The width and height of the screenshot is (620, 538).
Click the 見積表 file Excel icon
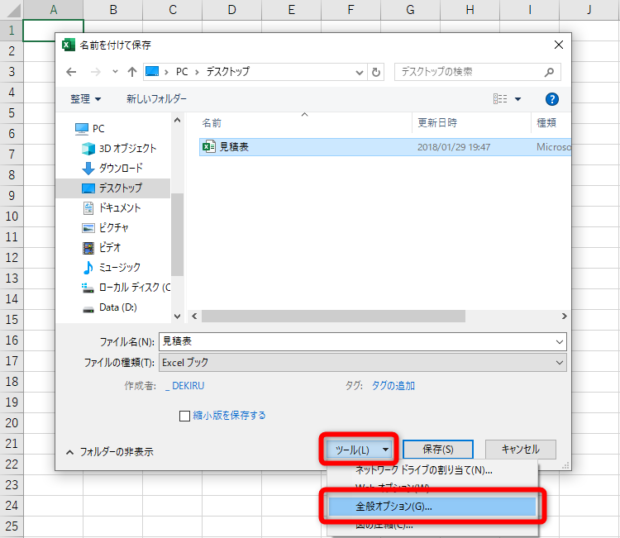pos(209,147)
